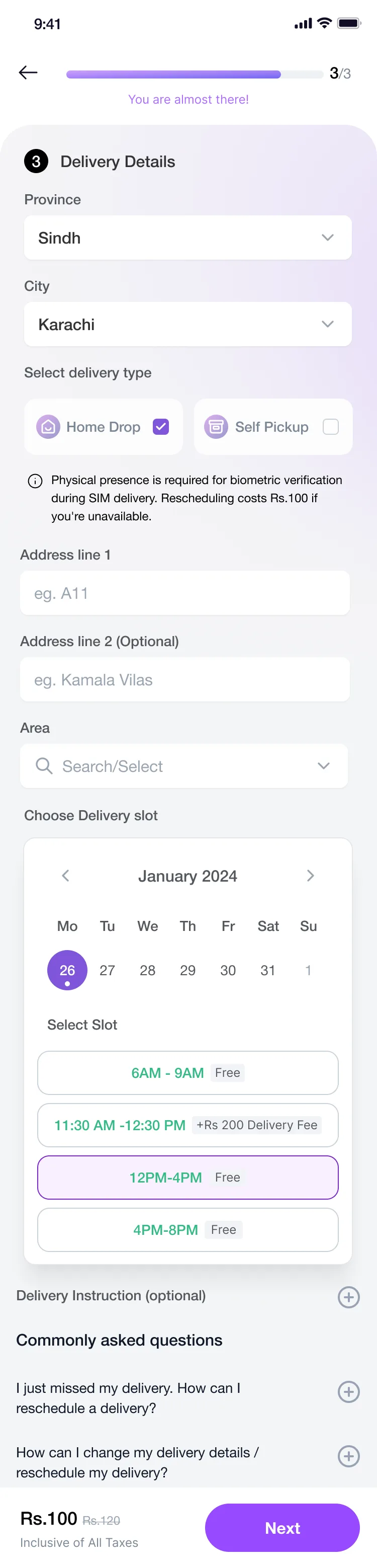Click the Self Pickup store icon

[216, 427]
